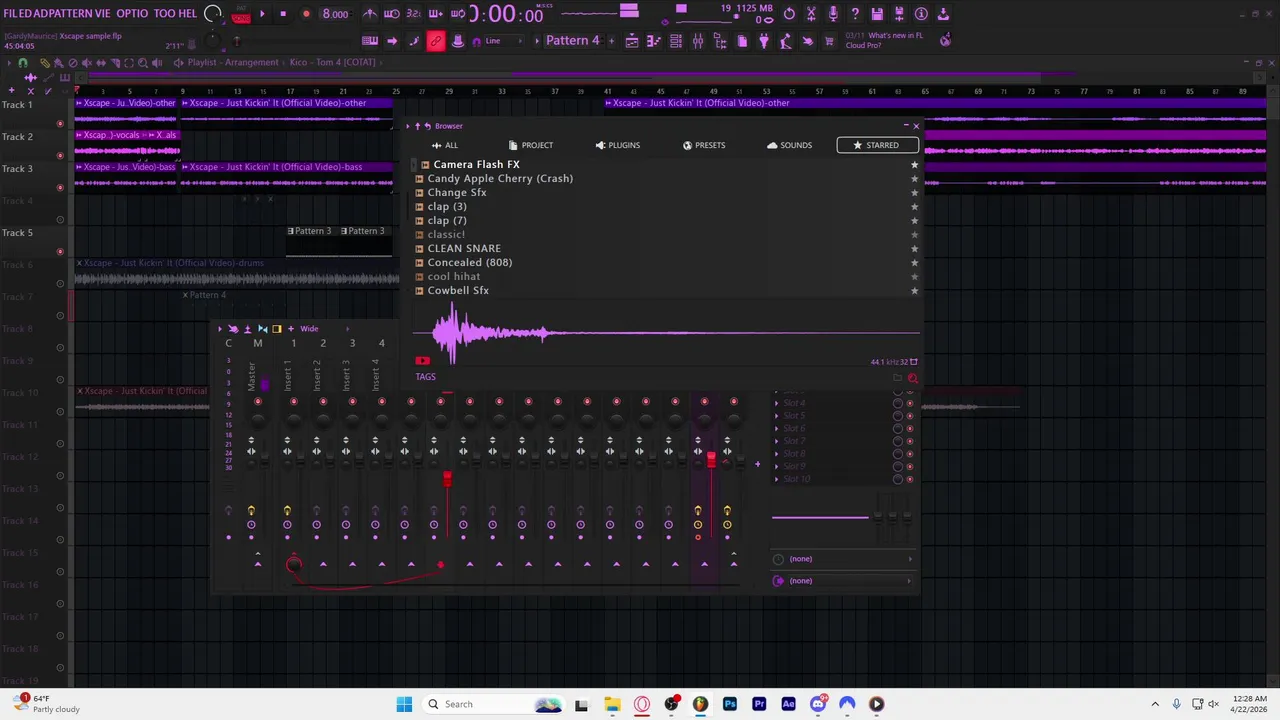Click What's new in FL Cloud Pro news link
This screenshot has width=1280, height=720.
tap(884, 40)
